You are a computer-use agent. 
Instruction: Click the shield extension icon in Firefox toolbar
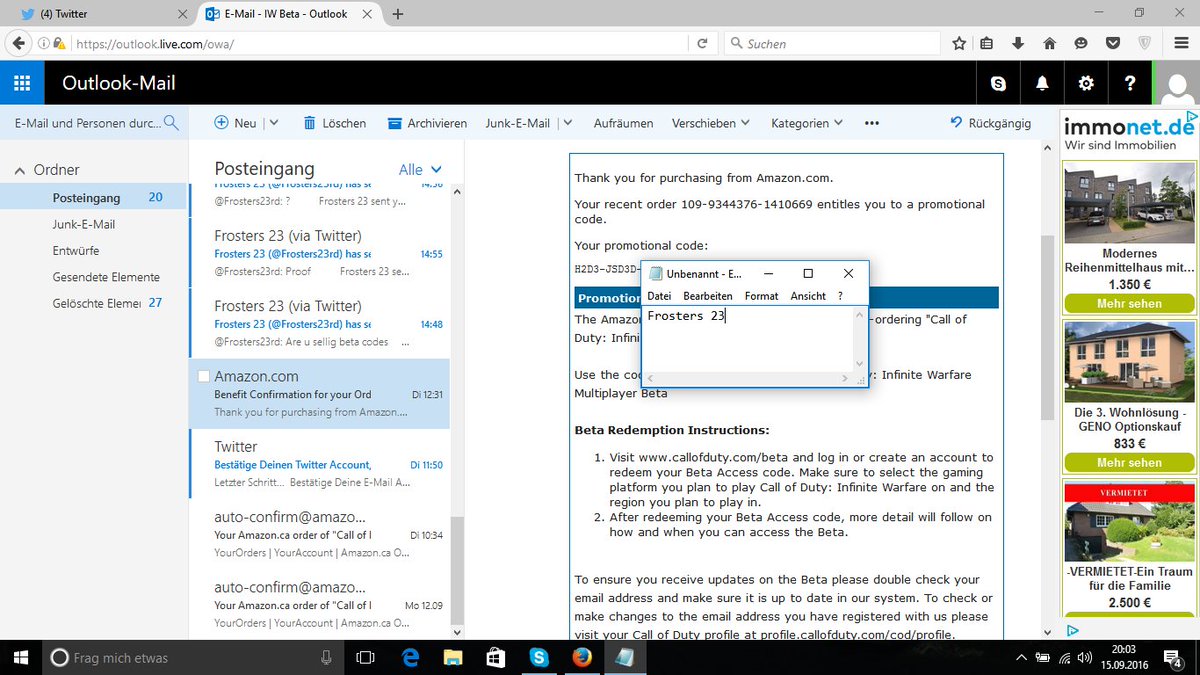coord(1146,43)
